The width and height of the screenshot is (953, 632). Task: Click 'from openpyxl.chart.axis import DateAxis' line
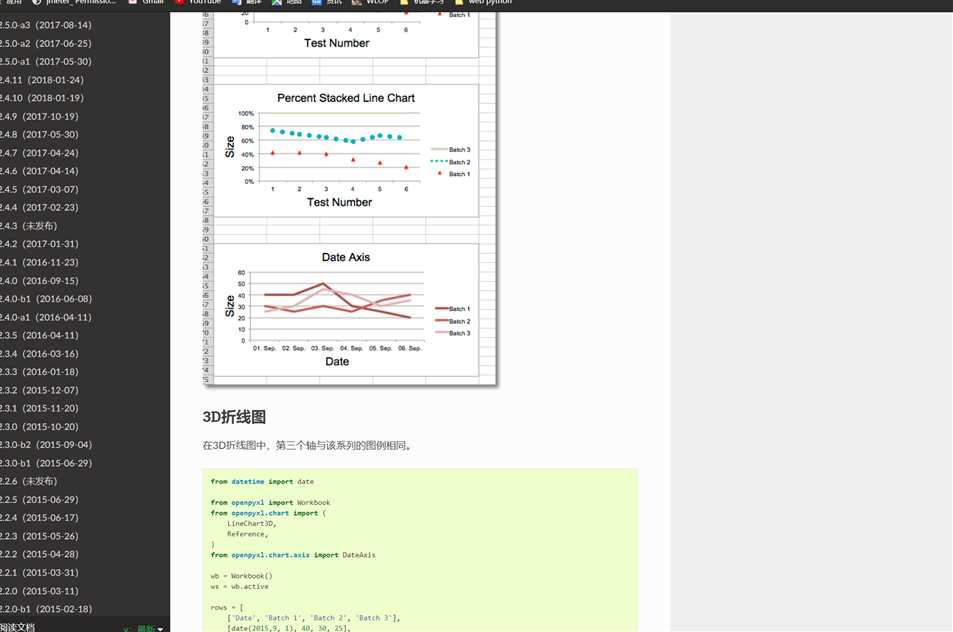click(293, 555)
